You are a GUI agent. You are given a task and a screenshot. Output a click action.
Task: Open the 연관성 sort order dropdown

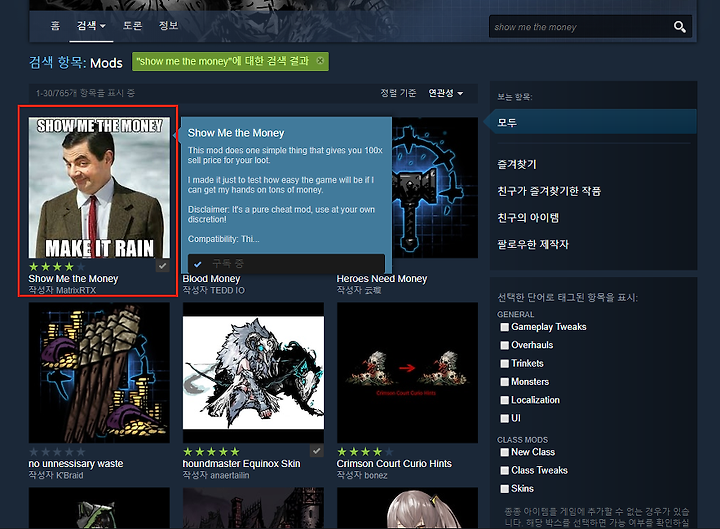445,93
